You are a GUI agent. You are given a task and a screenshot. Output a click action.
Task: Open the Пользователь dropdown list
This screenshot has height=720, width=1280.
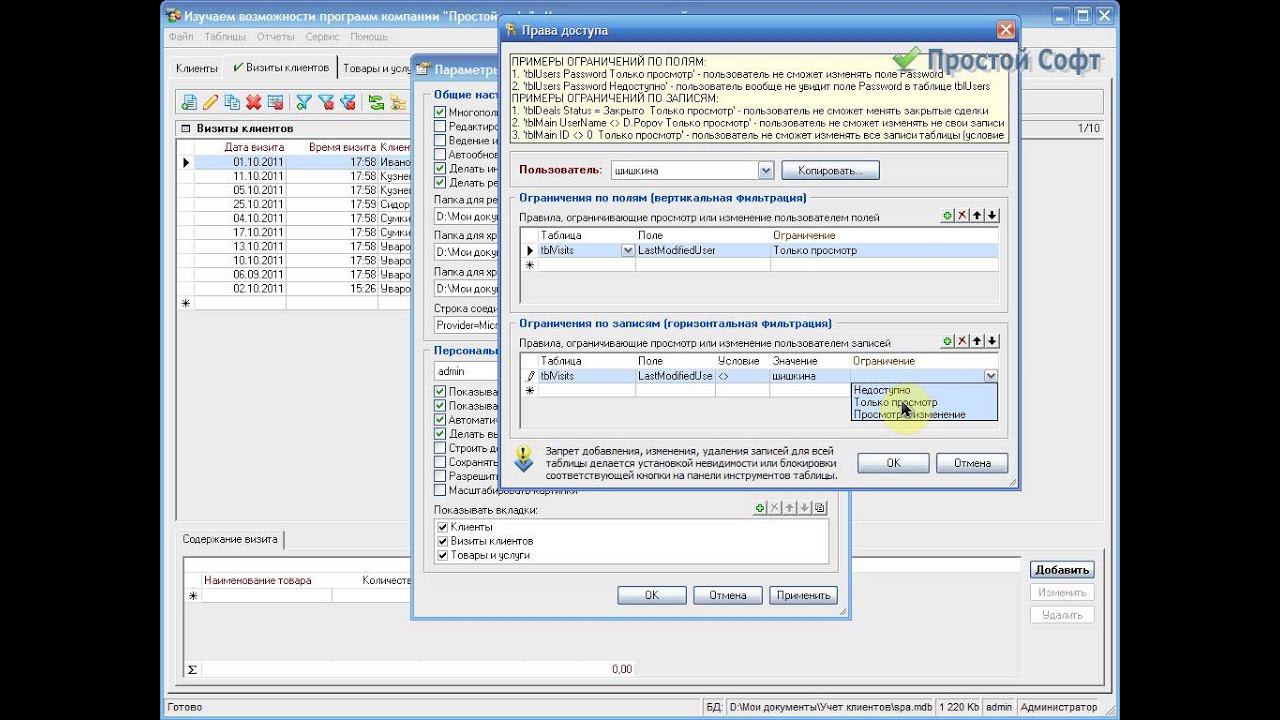[x=766, y=171]
